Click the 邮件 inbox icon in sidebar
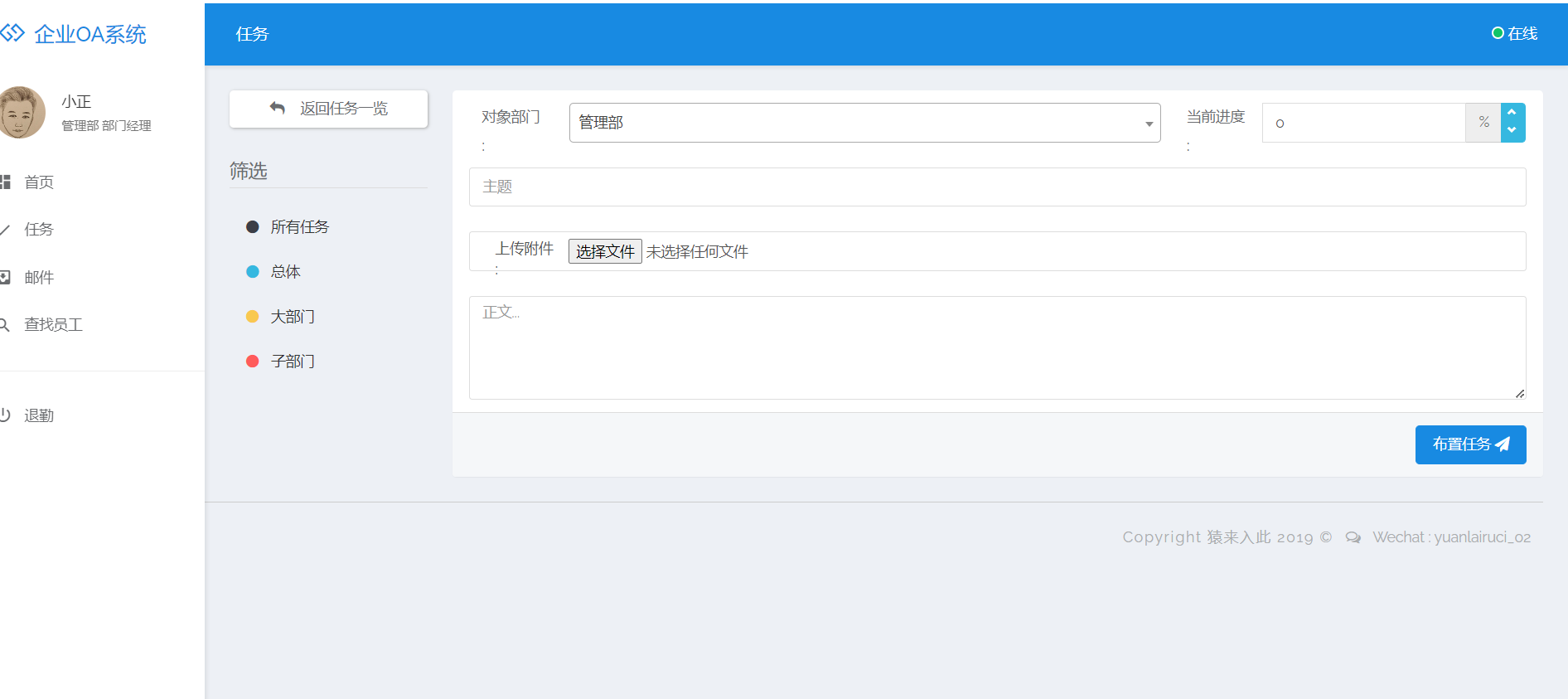Screen dimensions: 1568x699 (x=5, y=277)
